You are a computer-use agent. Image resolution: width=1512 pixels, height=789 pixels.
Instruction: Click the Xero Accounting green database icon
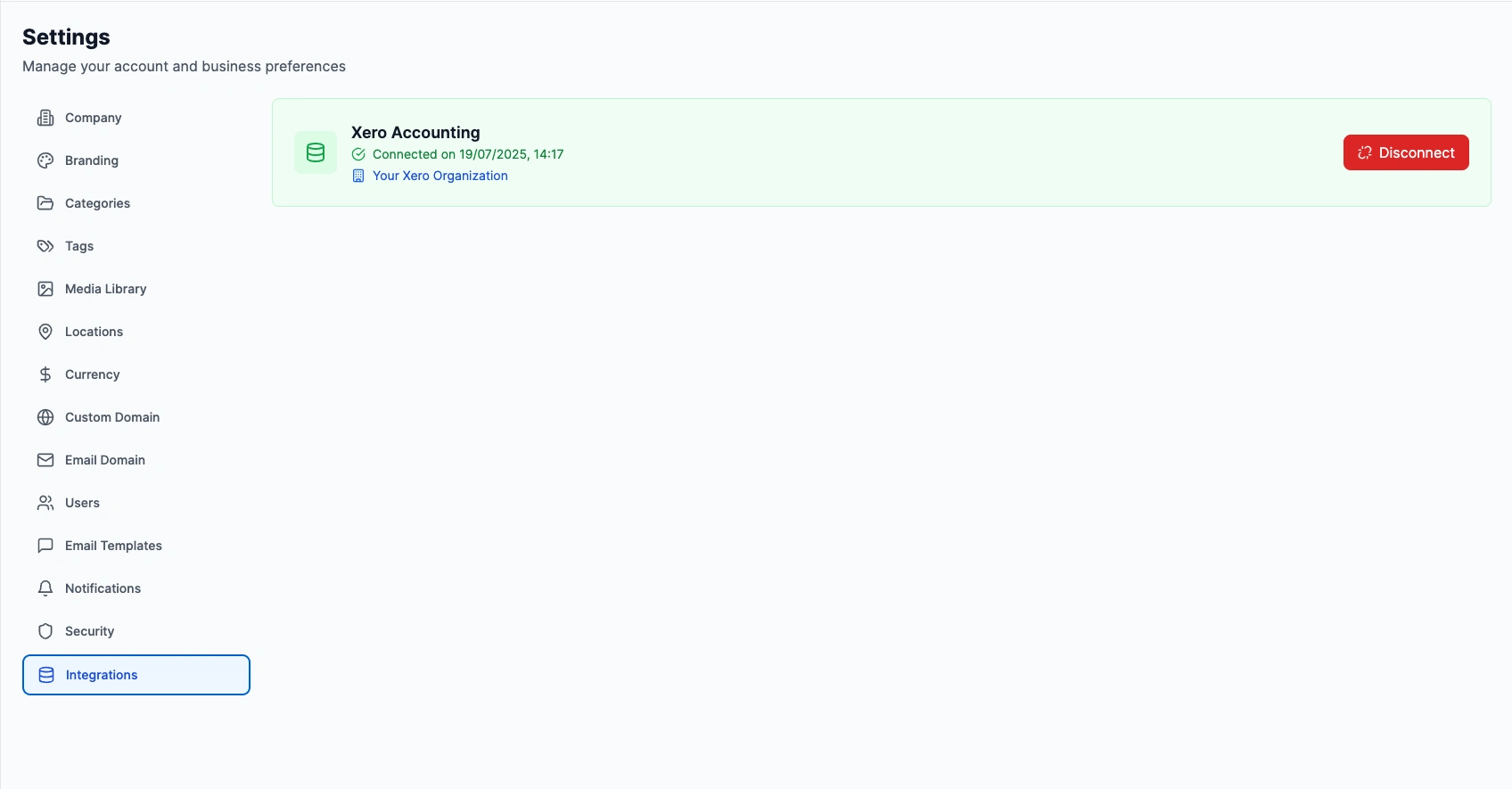(x=316, y=152)
